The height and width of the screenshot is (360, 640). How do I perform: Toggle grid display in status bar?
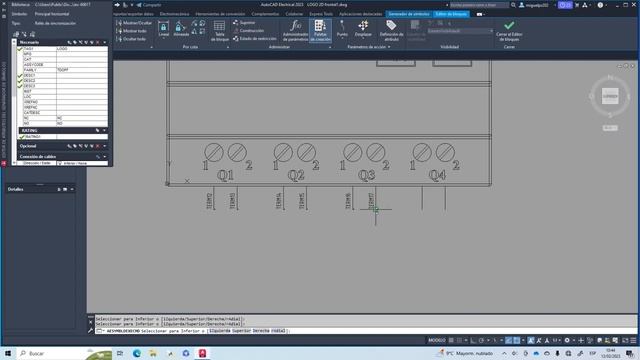451,340
